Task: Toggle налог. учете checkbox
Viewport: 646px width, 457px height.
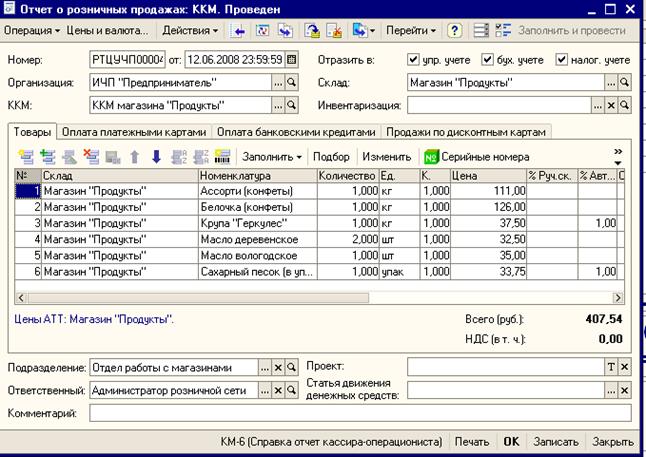Action: pos(561,59)
